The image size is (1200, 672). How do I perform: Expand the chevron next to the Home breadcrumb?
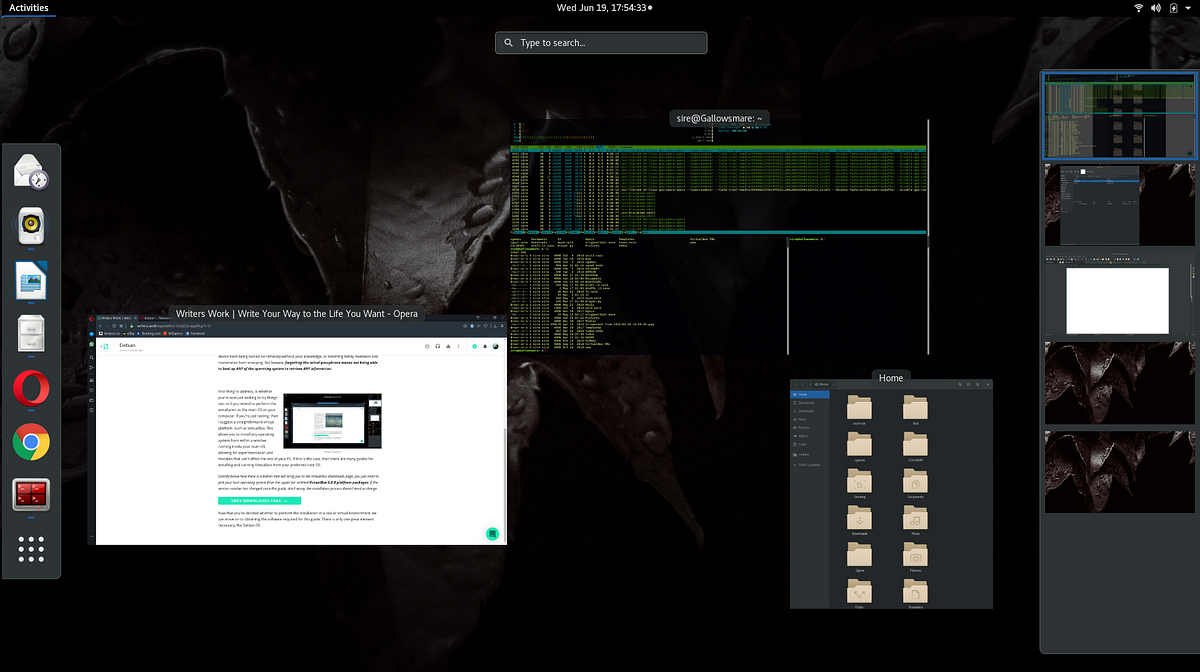pos(834,384)
